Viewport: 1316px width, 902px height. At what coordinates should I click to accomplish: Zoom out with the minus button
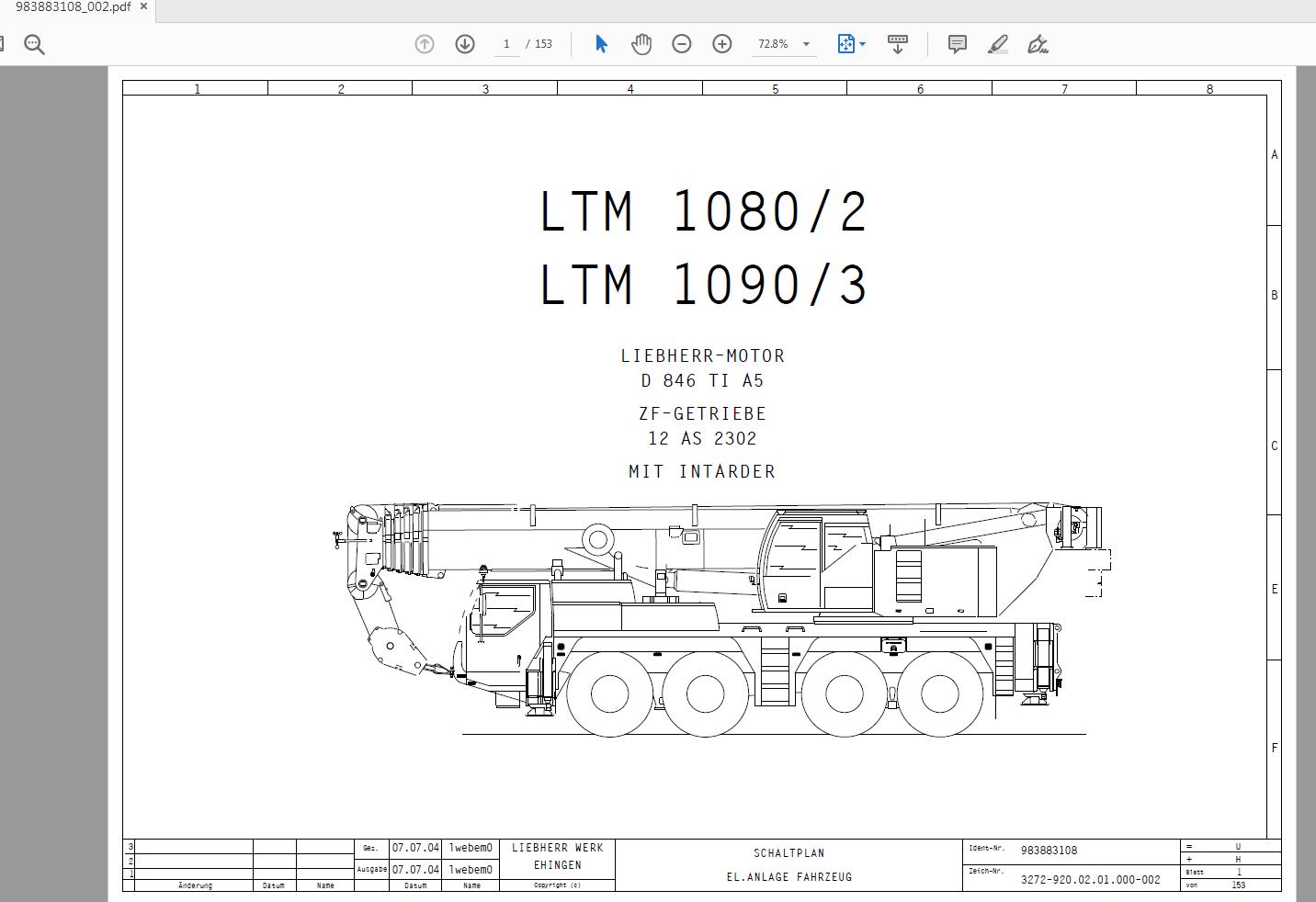[682, 44]
